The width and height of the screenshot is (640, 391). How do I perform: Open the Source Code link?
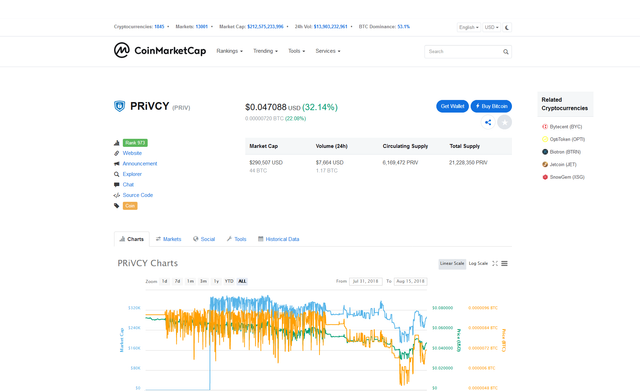(138, 195)
